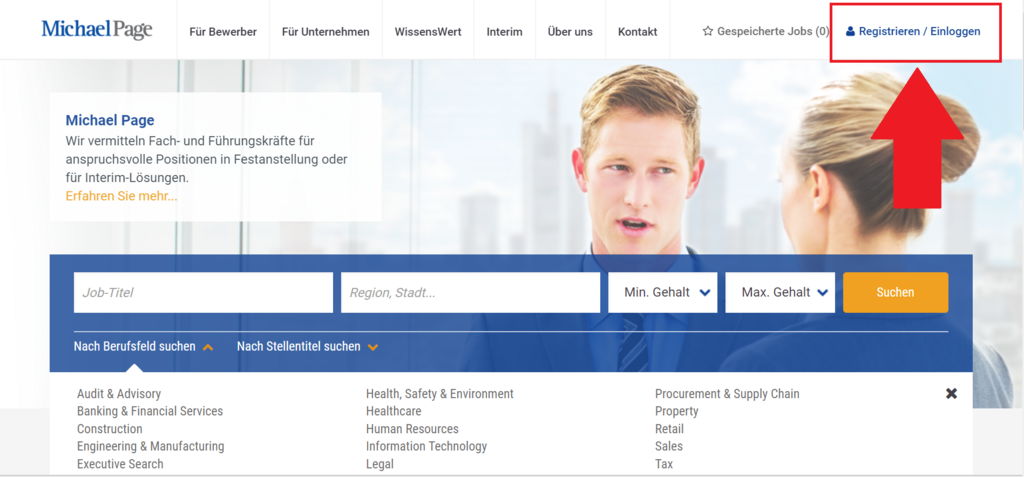Open the Max. Gehalt dropdown

pos(780,293)
